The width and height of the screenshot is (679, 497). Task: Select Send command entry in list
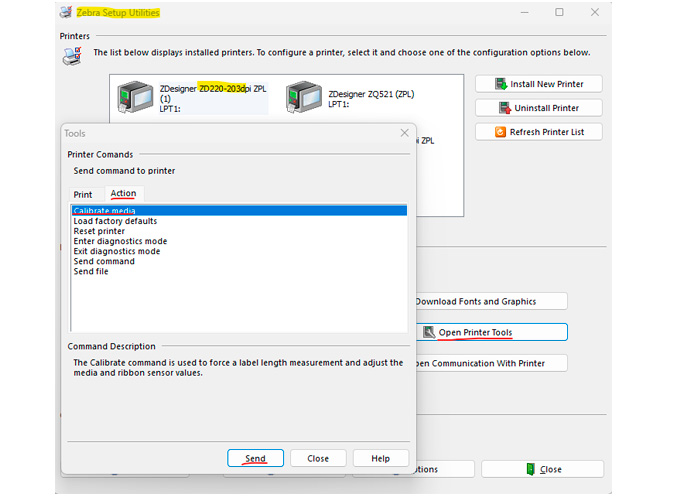tap(239, 261)
